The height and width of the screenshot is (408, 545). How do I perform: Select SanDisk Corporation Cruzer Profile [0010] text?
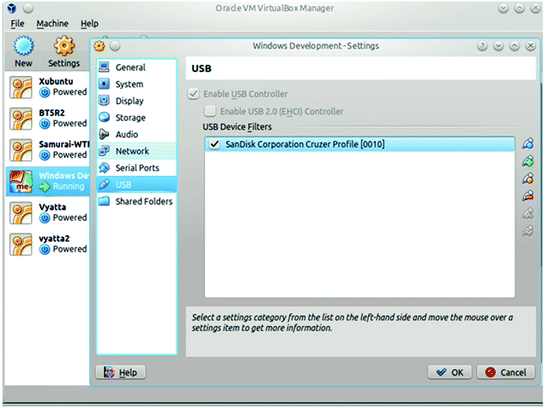[305, 144]
